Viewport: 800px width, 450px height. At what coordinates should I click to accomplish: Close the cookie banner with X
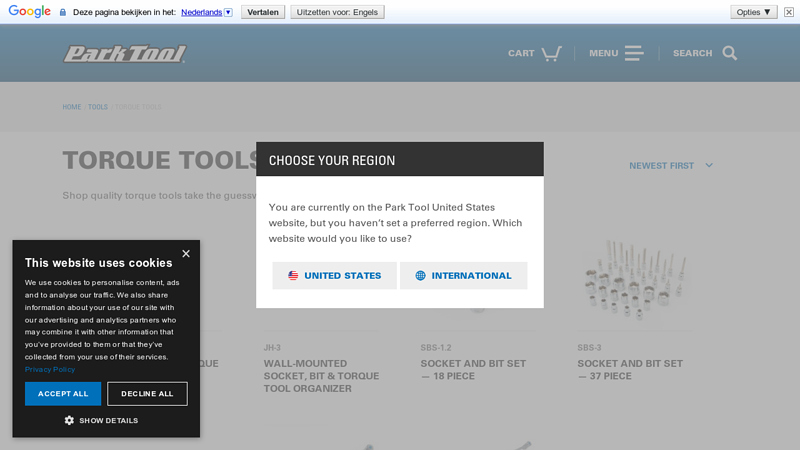tap(186, 254)
